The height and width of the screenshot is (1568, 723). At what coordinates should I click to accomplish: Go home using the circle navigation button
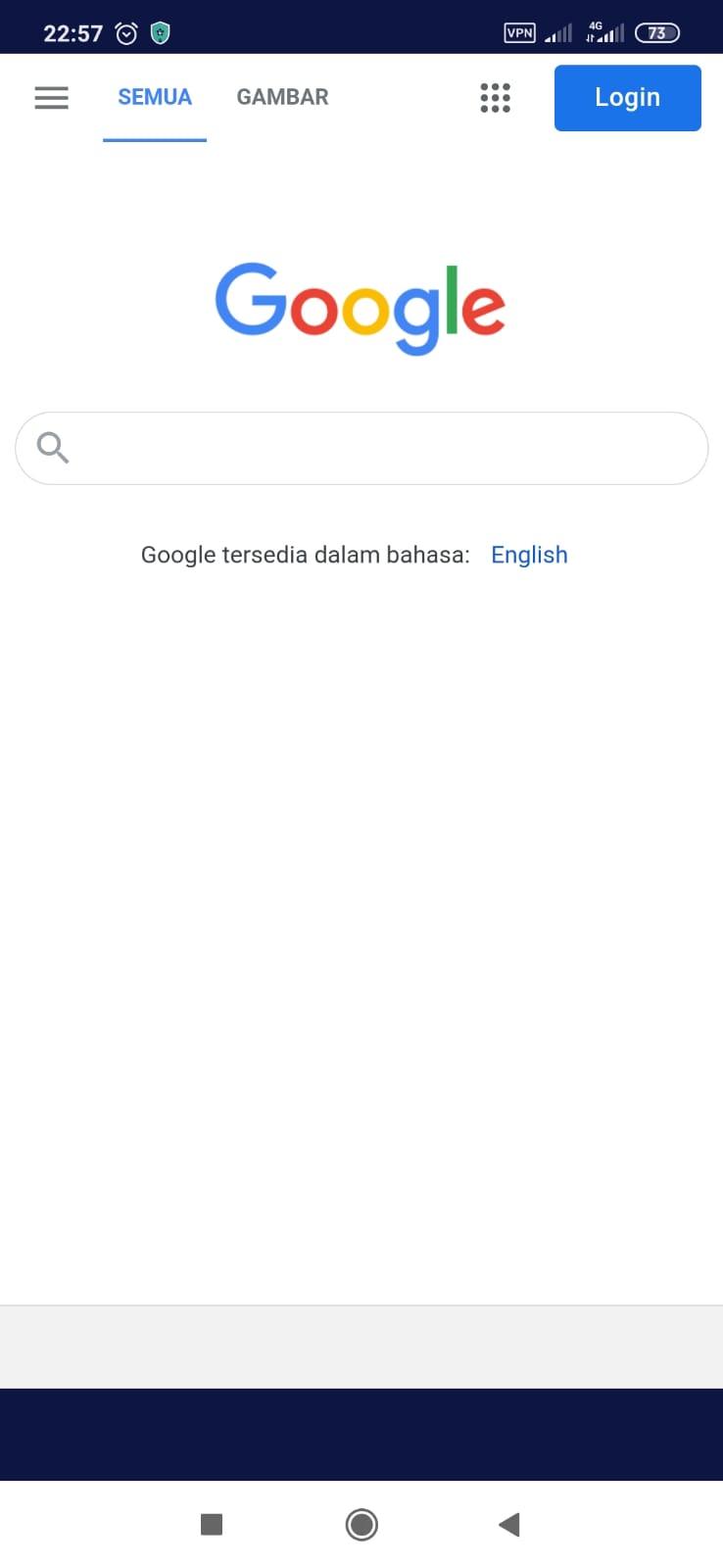[361, 1524]
